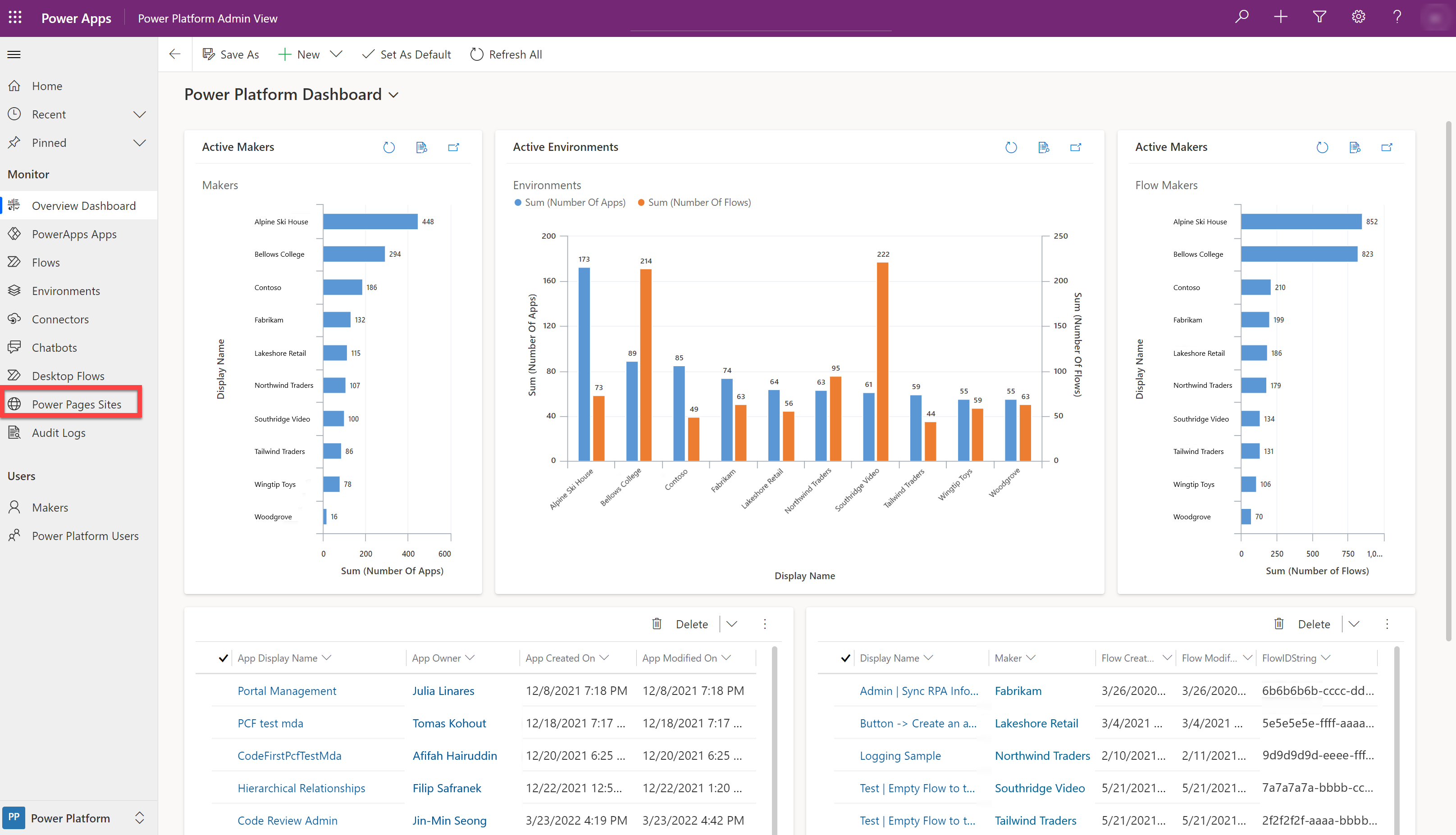
Task: Click the Refresh All icon button
Action: 477,54
